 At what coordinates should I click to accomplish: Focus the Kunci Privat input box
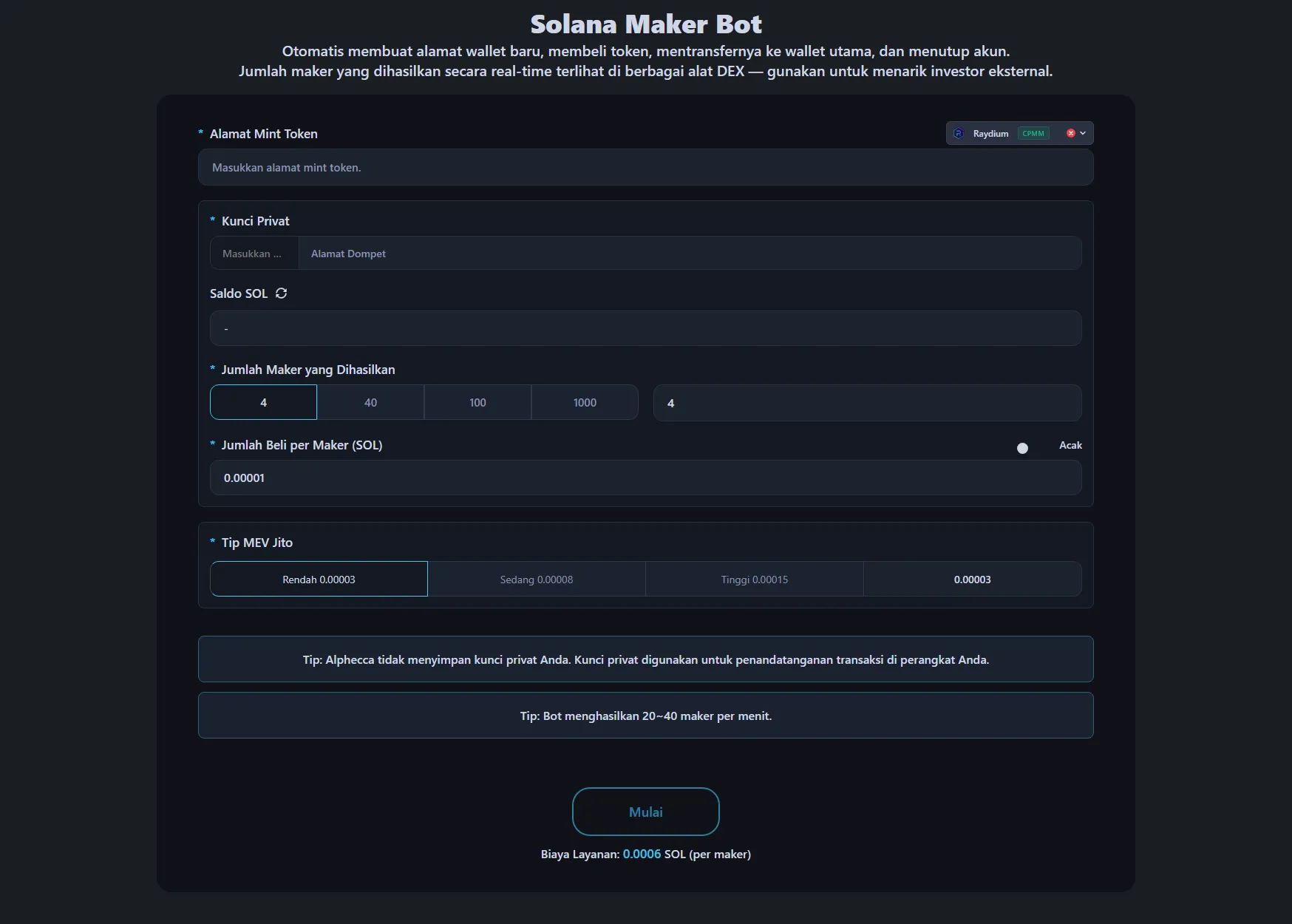point(254,254)
